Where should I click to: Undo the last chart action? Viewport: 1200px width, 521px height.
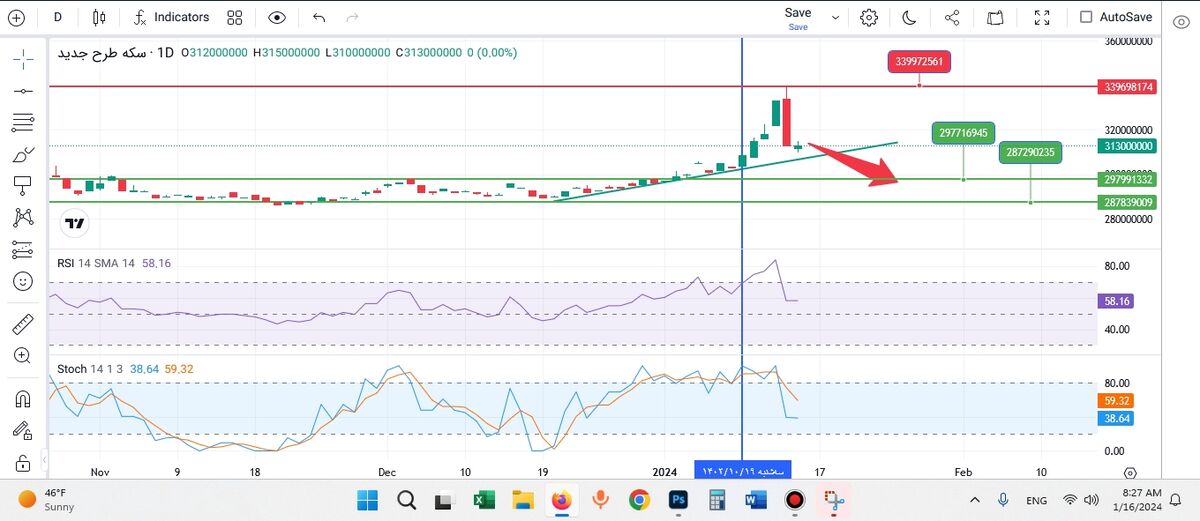pyautogui.click(x=319, y=17)
